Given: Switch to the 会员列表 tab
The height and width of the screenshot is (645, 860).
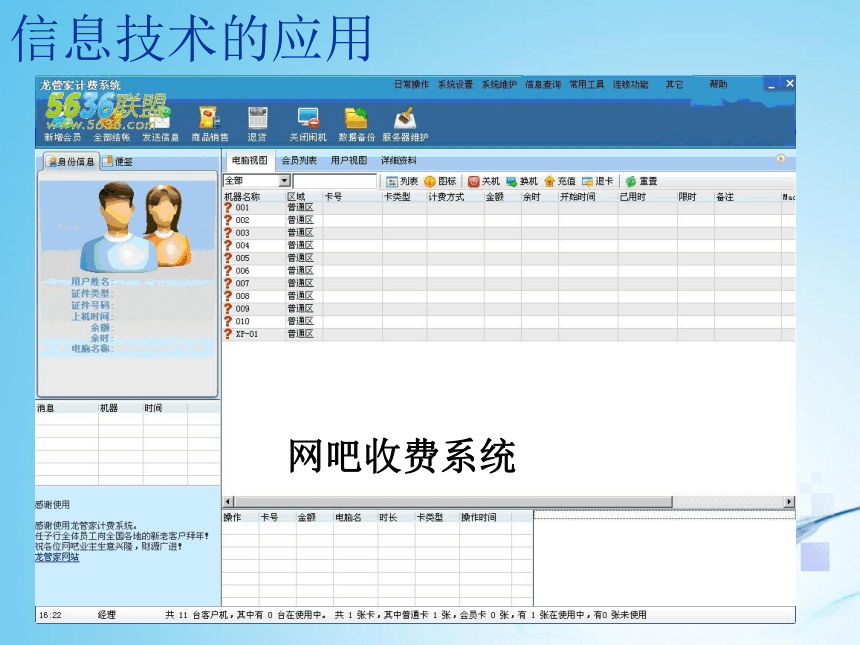Looking at the screenshot, I should coord(299,160).
